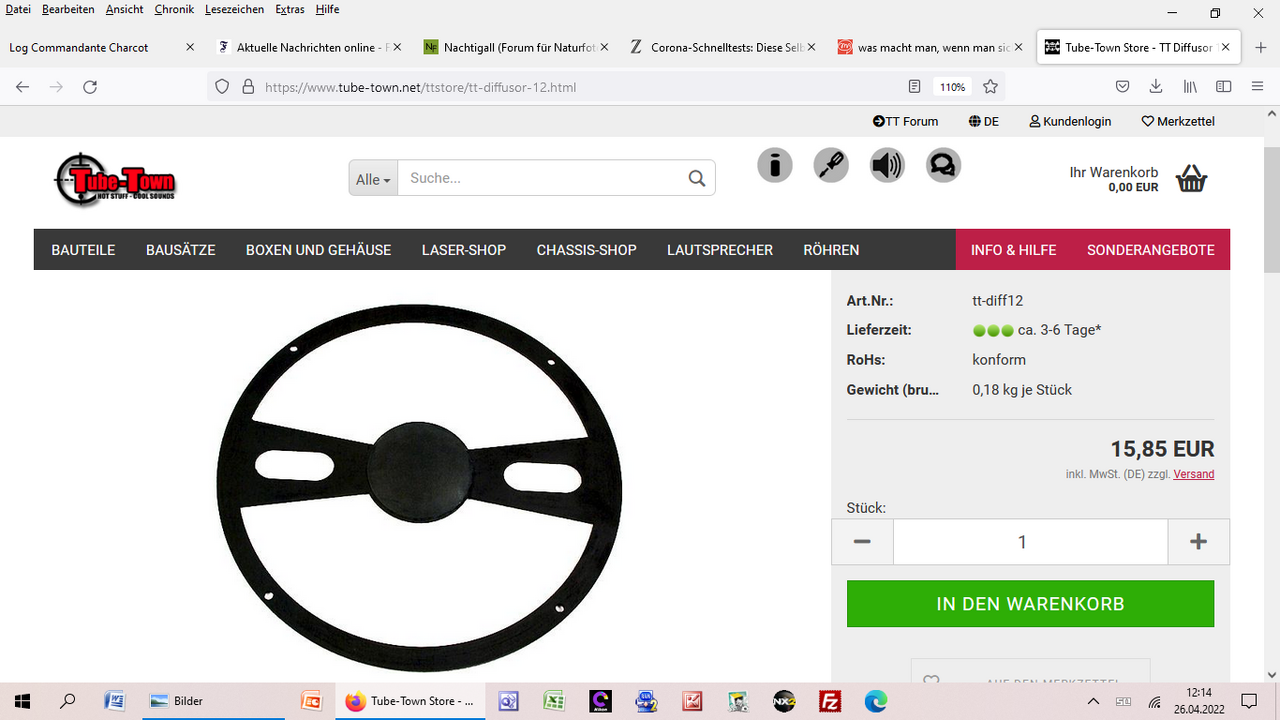
Task: Open the notification center icon
Action: tap(1248, 701)
